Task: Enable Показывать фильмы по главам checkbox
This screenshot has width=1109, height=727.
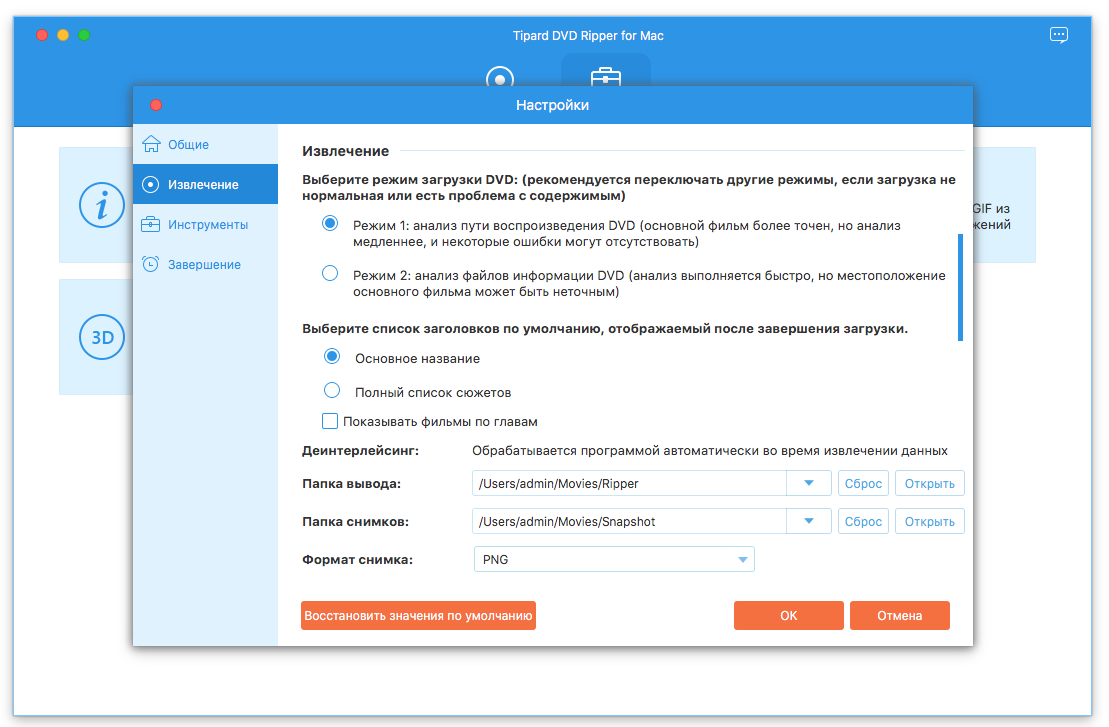Action: tap(330, 421)
